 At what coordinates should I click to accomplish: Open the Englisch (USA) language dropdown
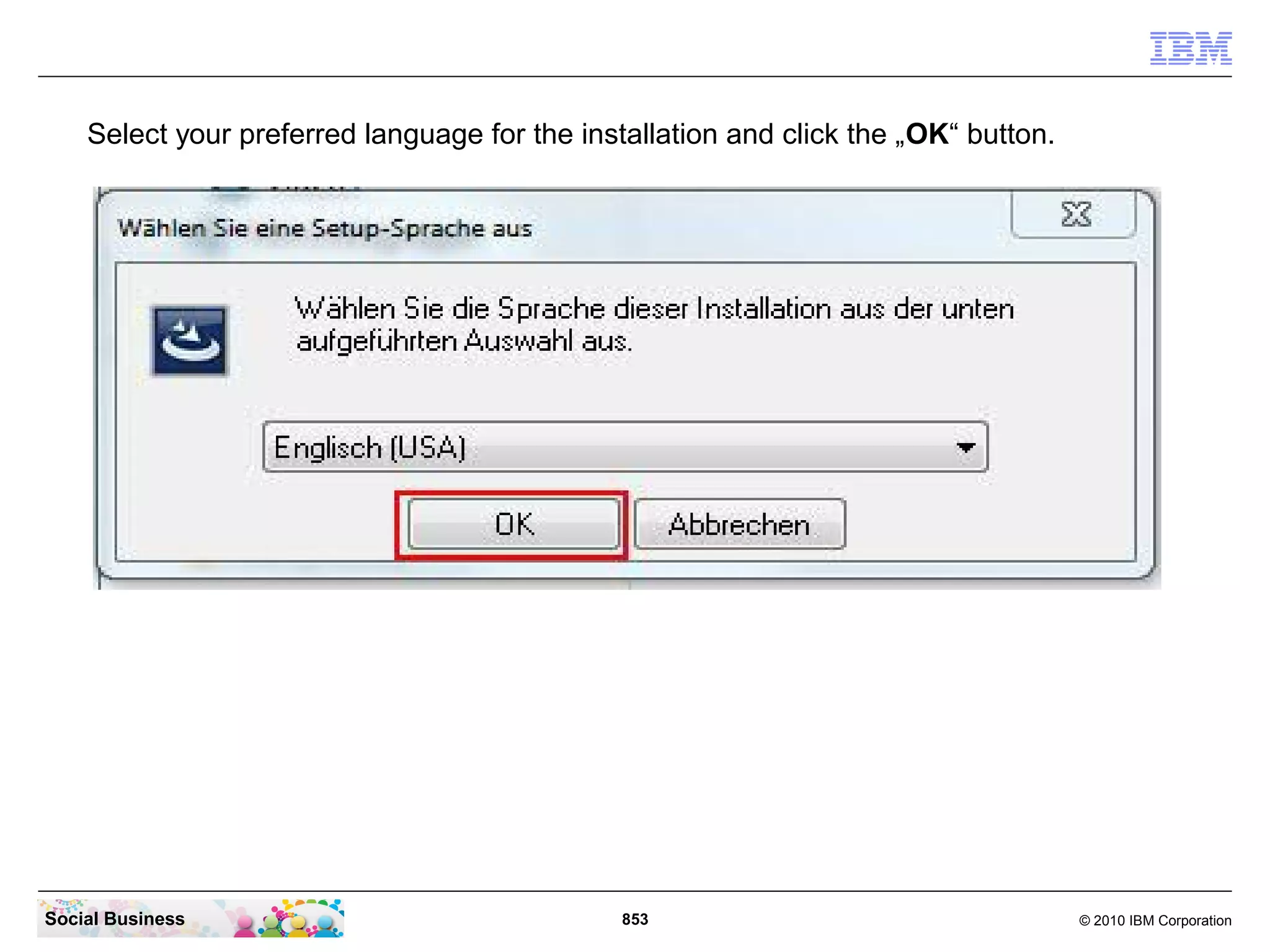pyautogui.click(x=625, y=447)
